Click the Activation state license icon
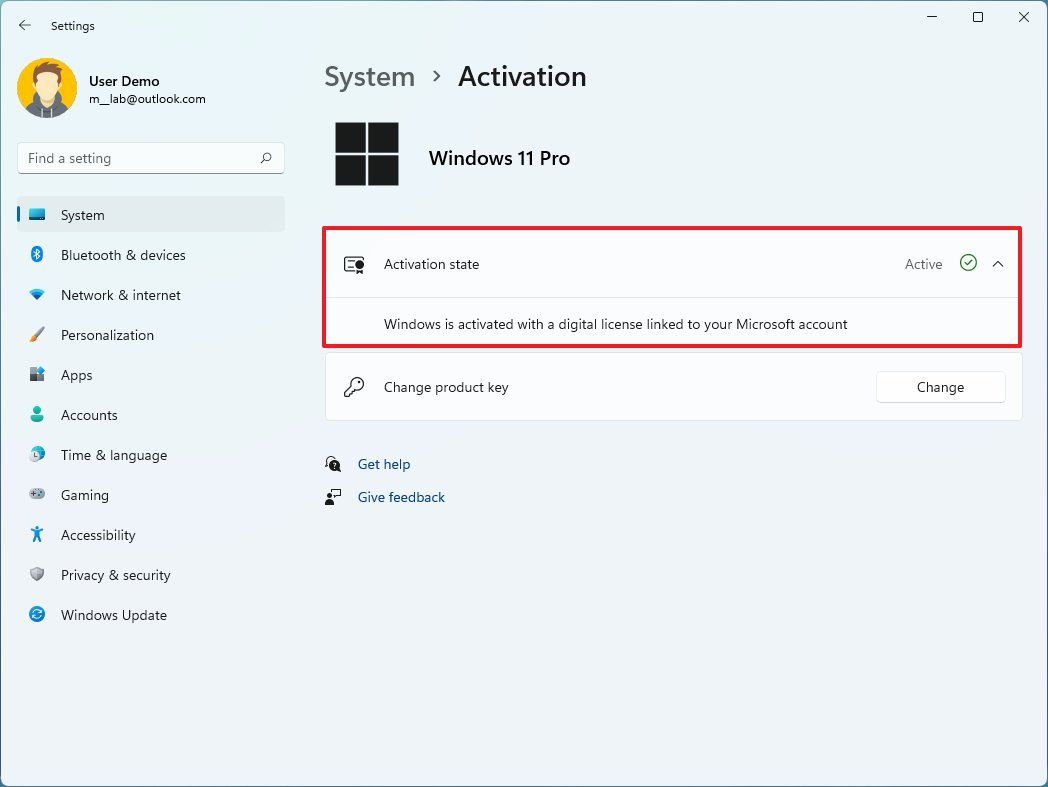Screen dimensions: 1048x787 [x=354, y=264]
